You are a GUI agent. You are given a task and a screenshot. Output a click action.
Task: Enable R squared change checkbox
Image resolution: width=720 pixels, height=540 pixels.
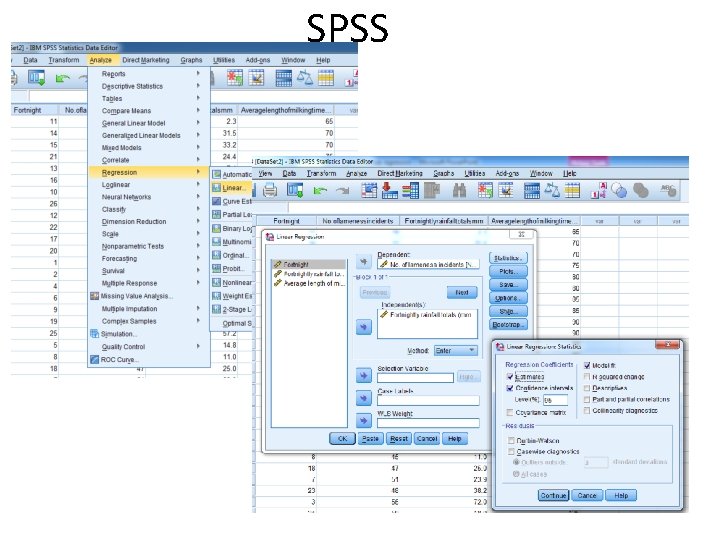pos(587,377)
